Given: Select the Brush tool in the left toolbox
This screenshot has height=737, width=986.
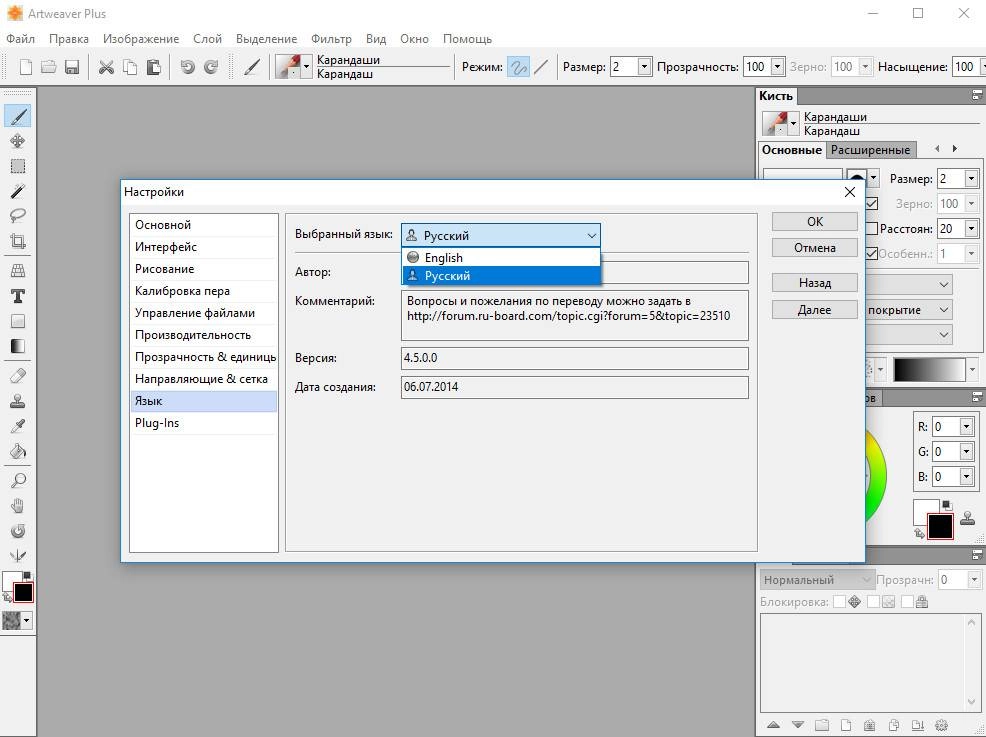Looking at the screenshot, I should 18,116.
